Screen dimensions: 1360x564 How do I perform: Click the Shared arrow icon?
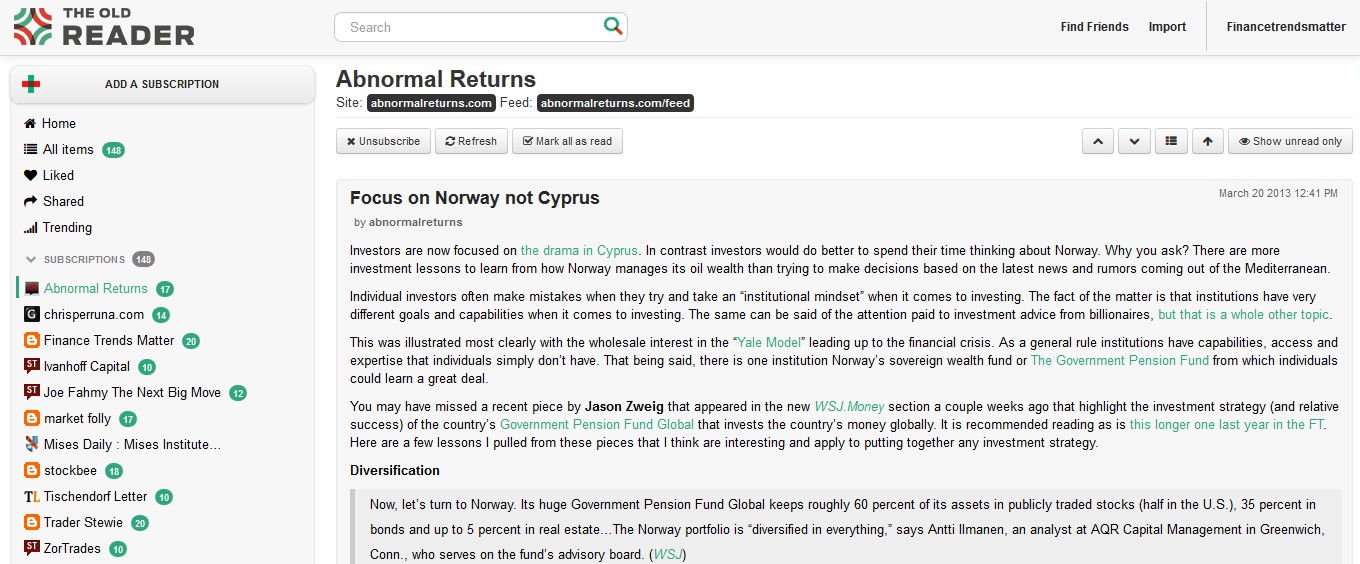tap(30, 201)
